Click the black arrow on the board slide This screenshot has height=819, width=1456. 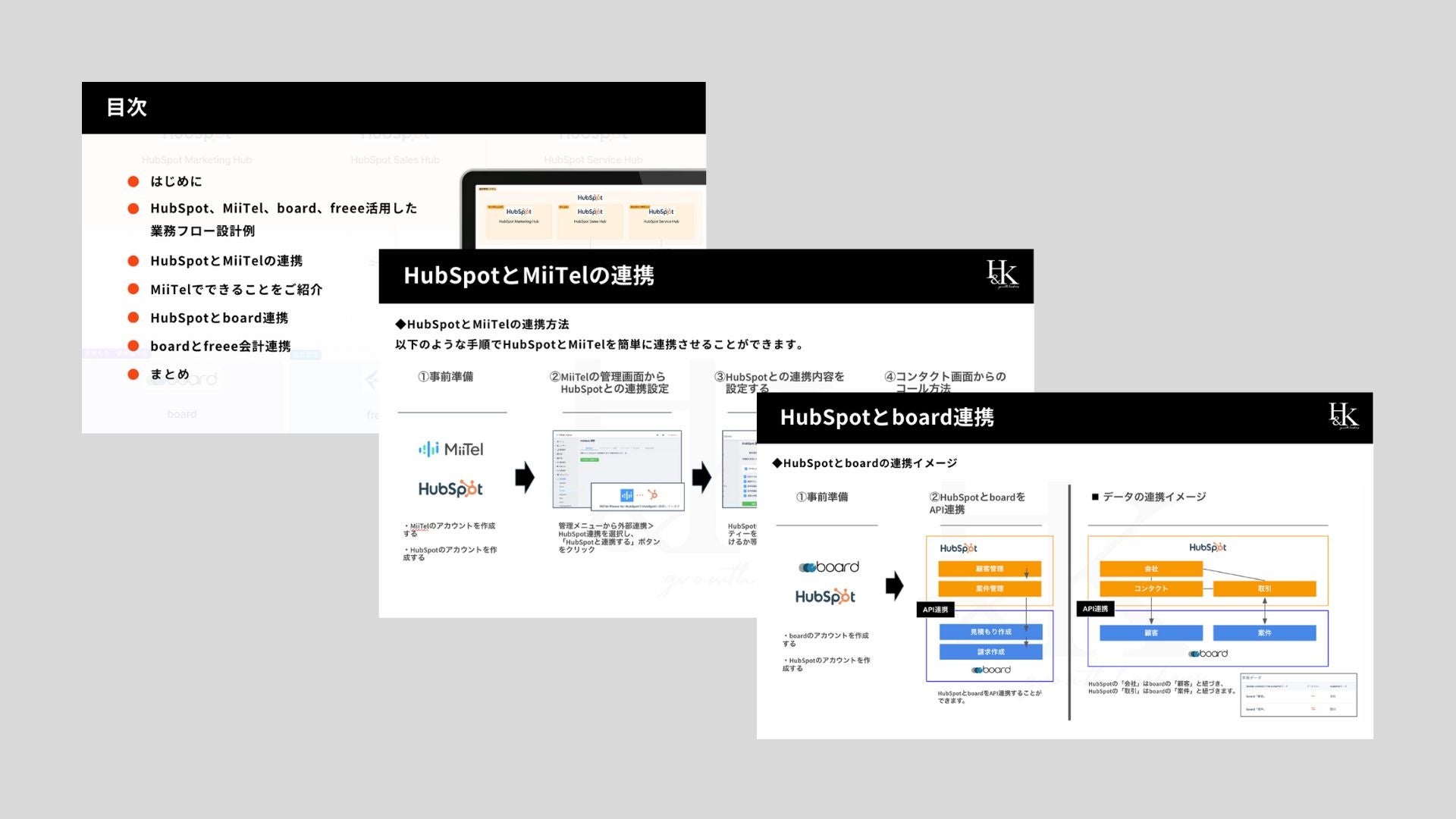[894, 585]
